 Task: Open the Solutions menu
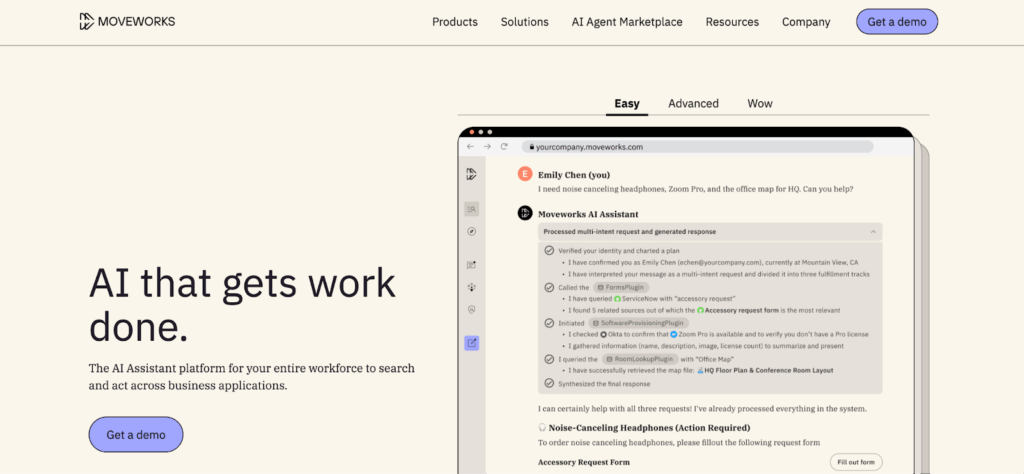coord(524,22)
